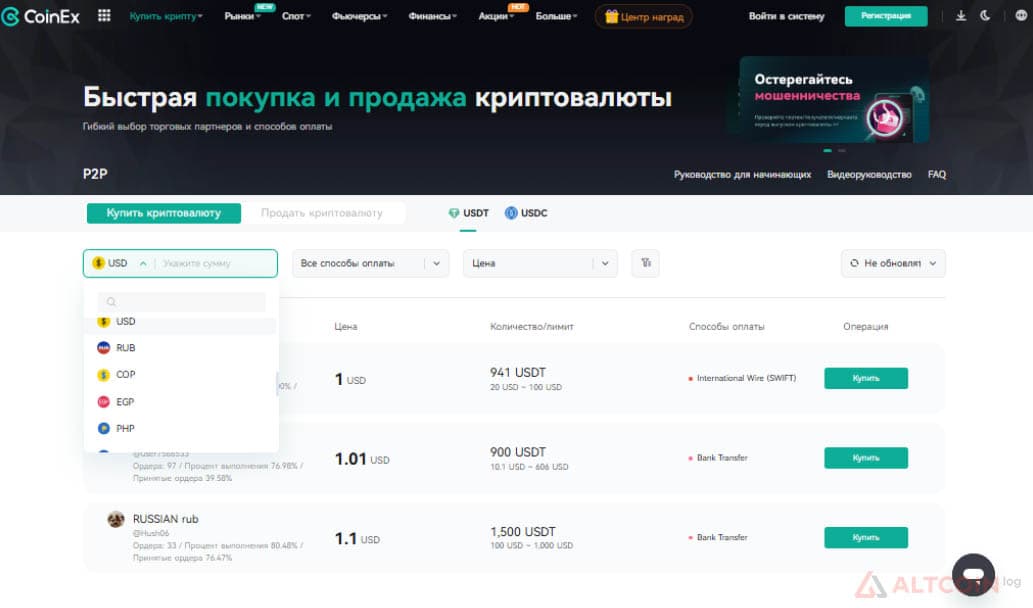Open the Спот menu
The width and height of the screenshot is (1033, 608).
[296, 16]
